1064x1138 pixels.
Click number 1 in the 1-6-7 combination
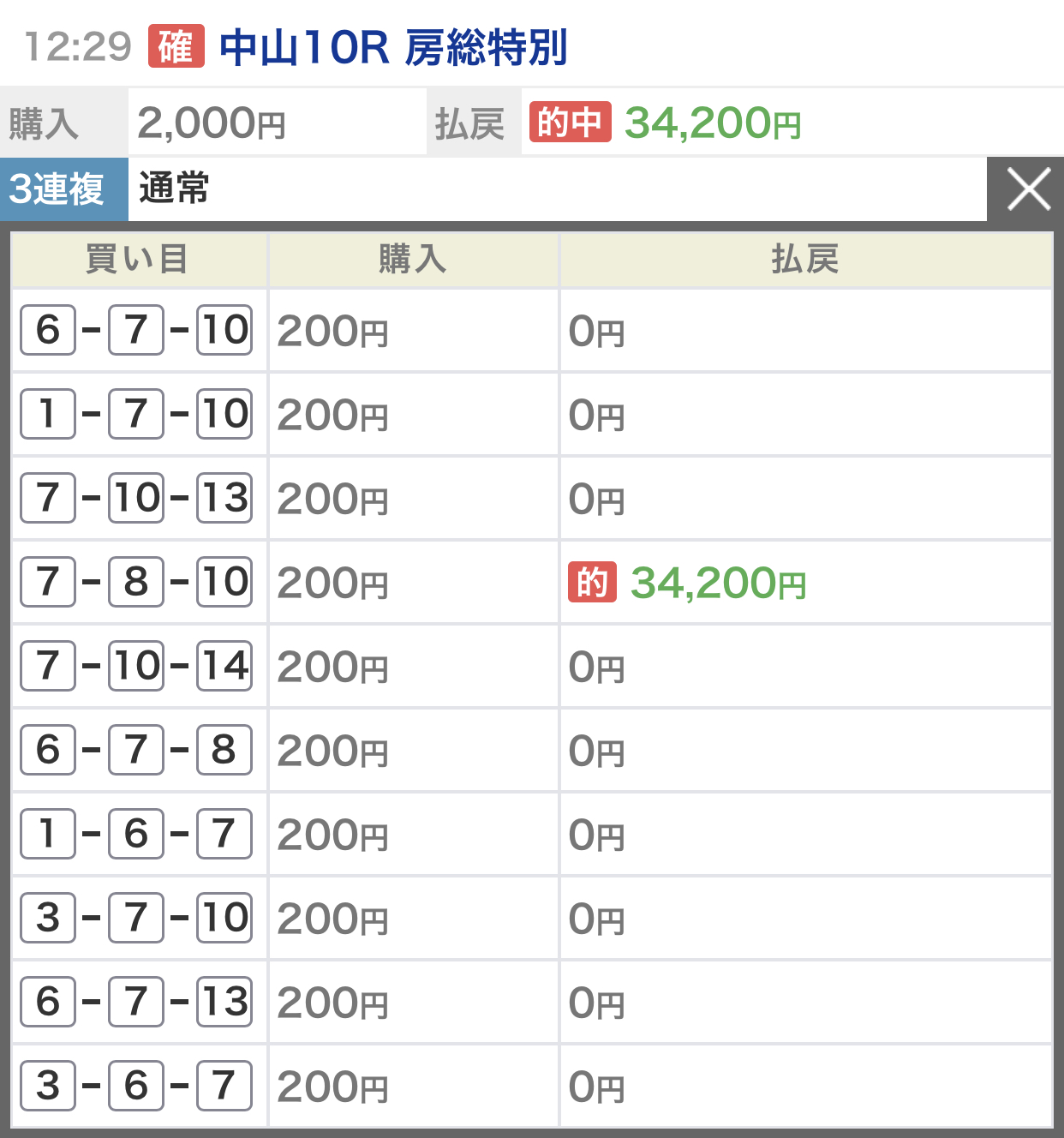click(x=48, y=834)
